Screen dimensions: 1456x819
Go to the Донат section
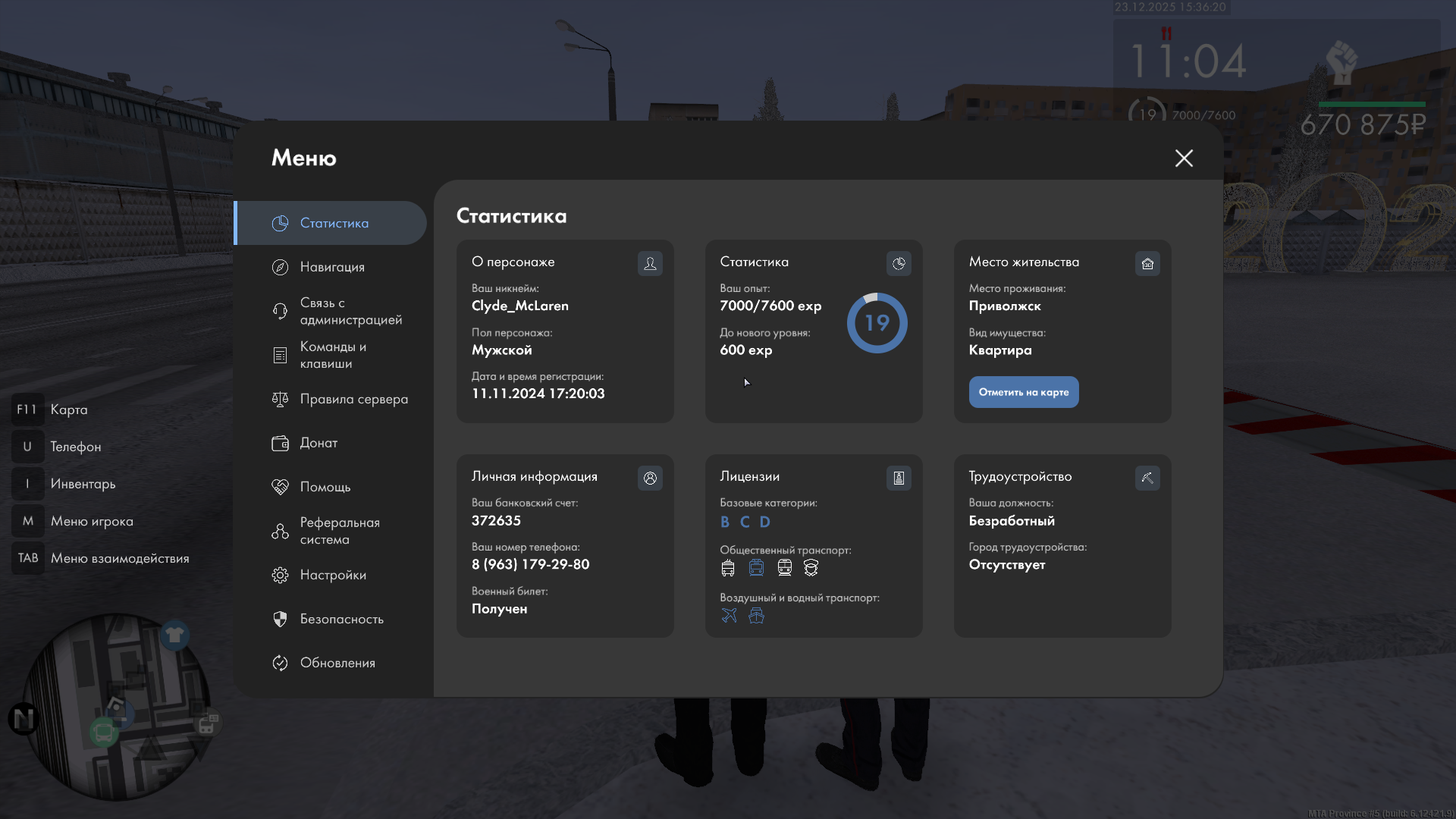pyautogui.click(x=318, y=443)
